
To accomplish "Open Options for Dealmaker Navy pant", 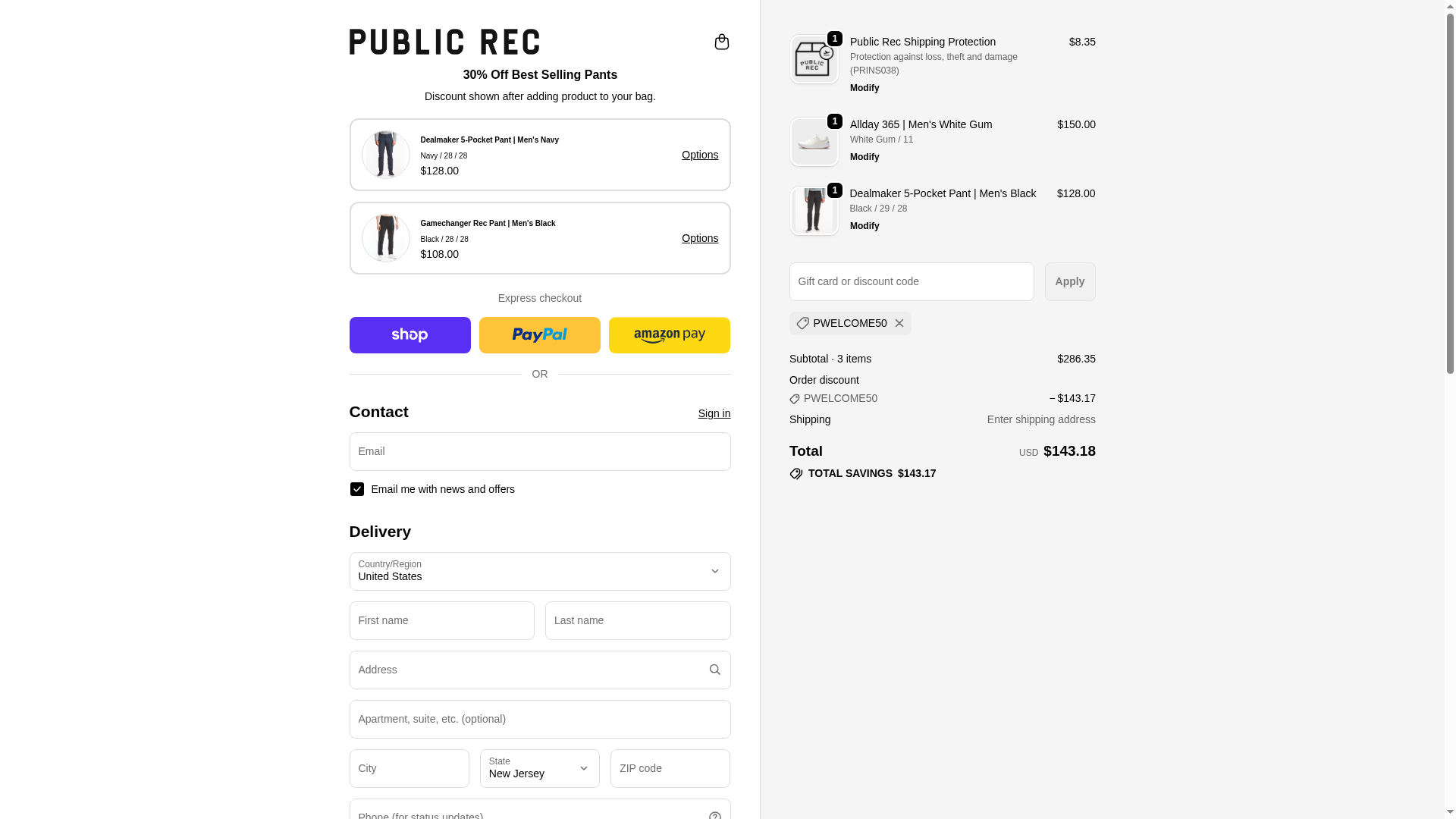I will click(699, 155).
